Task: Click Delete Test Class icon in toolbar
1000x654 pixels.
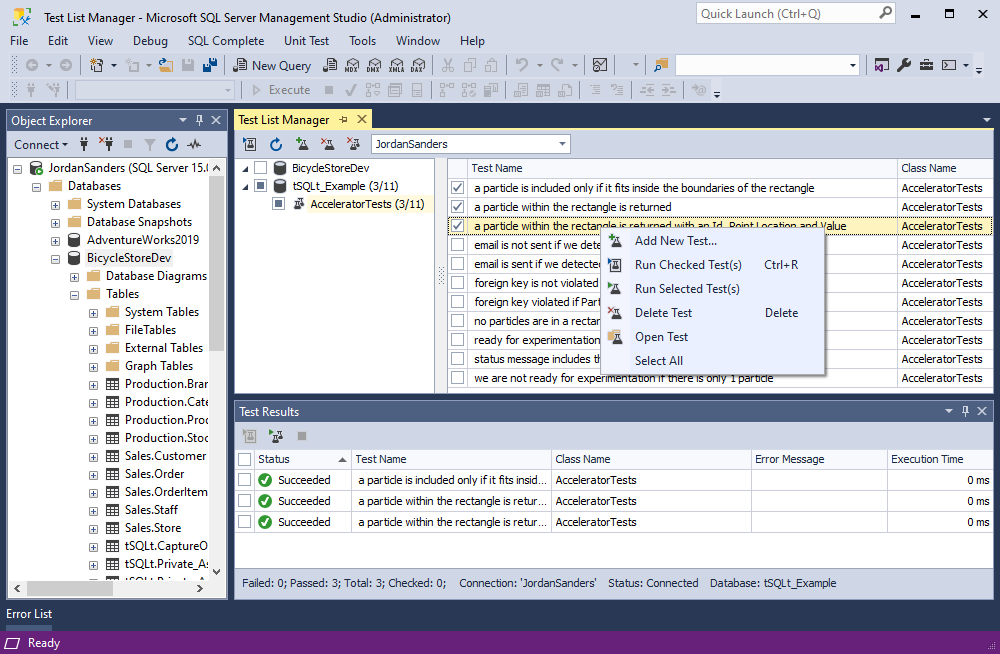Action: [353, 144]
